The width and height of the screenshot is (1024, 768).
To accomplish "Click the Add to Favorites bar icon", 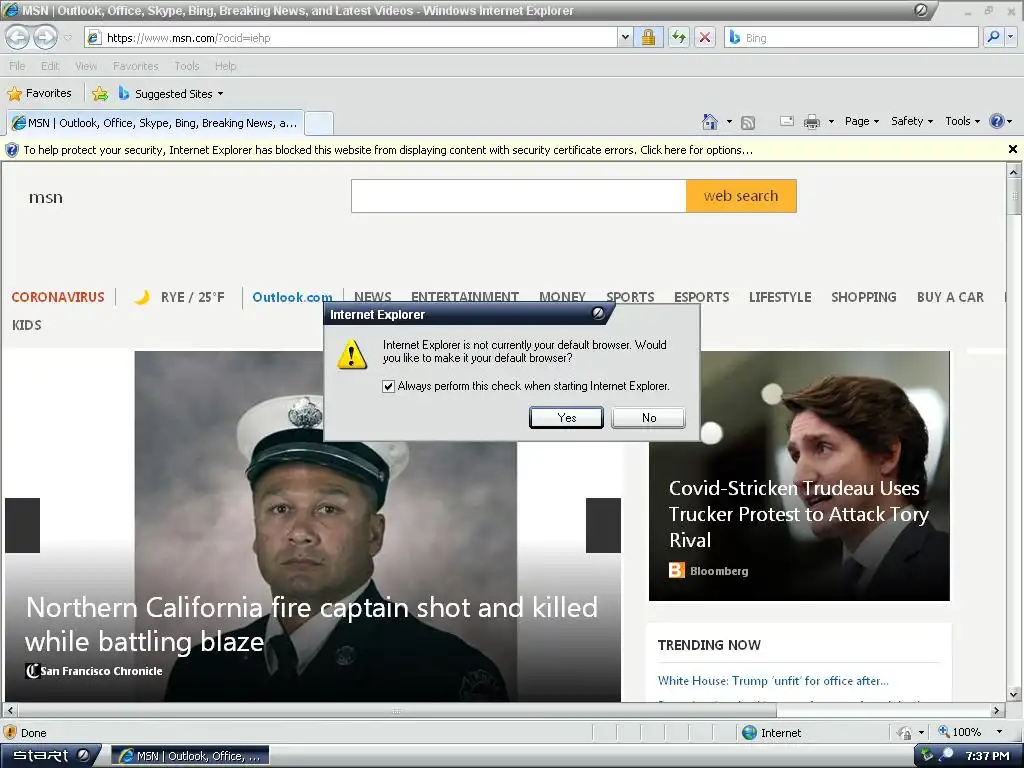I will pyautogui.click(x=100, y=93).
